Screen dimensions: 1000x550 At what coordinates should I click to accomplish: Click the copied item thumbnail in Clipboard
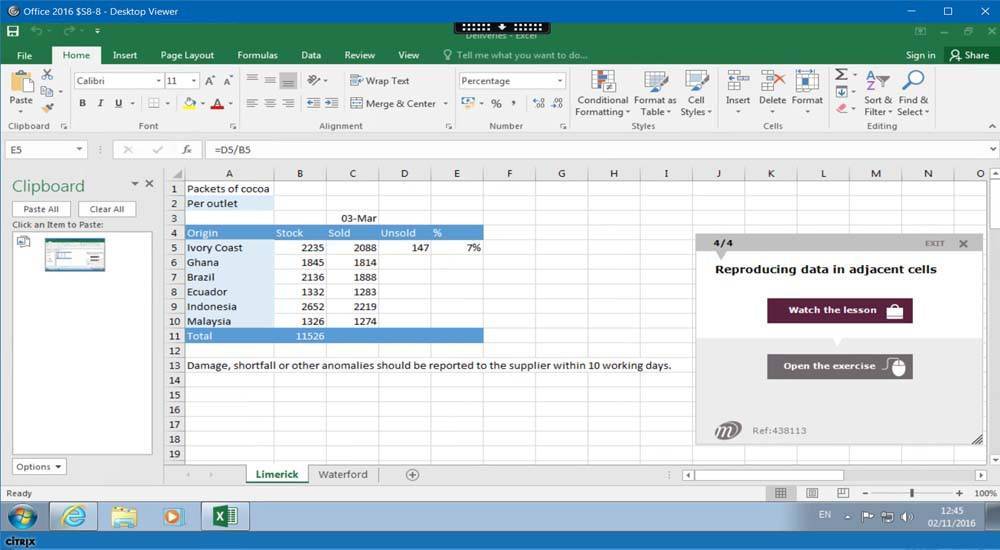click(x=74, y=255)
